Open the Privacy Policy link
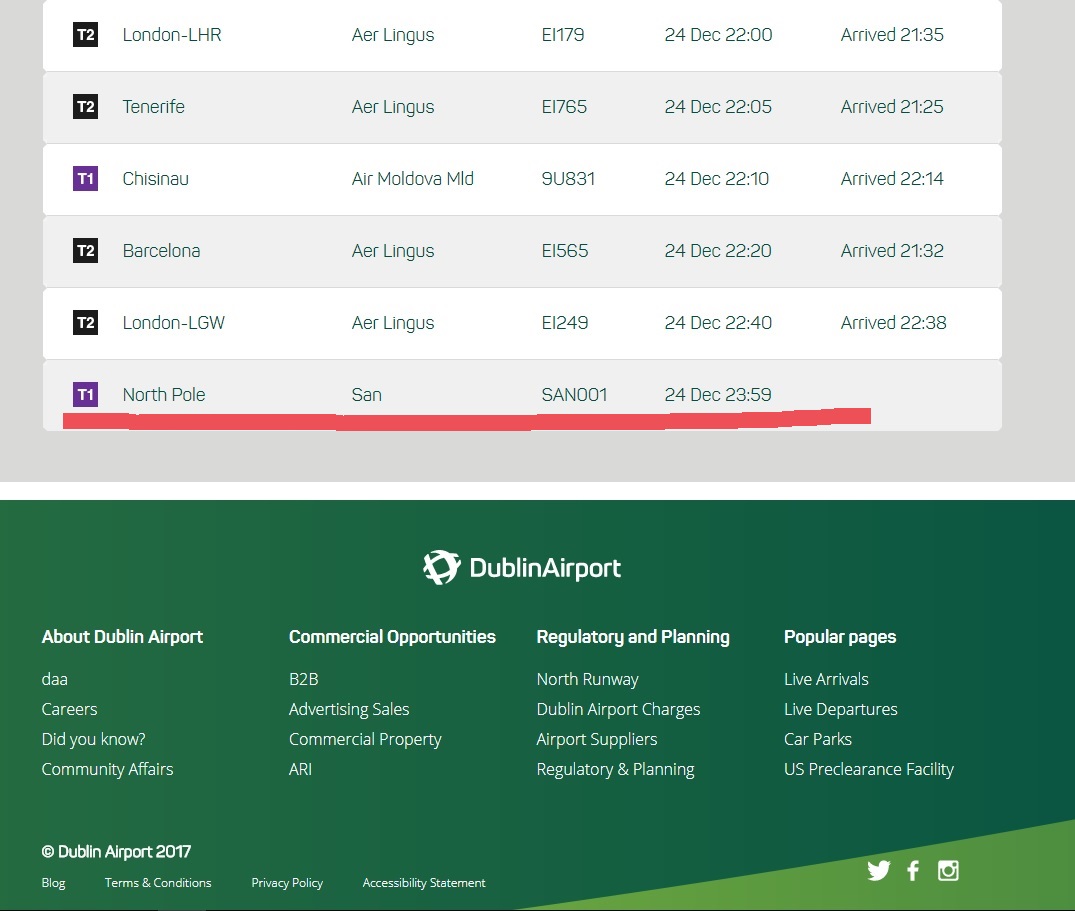The height and width of the screenshot is (911, 1075). pyautogui.click(x=287, y=883)
